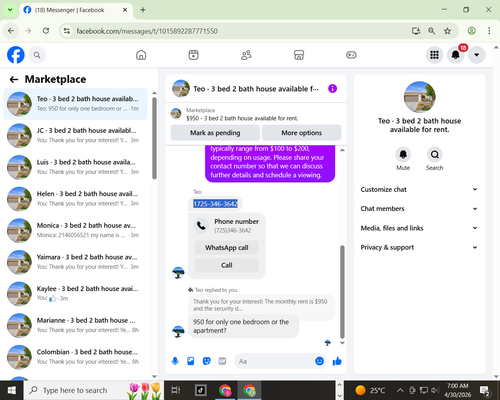Screen dimensions: 500x400
Task: Open the account dropdown arrow
Action: [477, 55]
